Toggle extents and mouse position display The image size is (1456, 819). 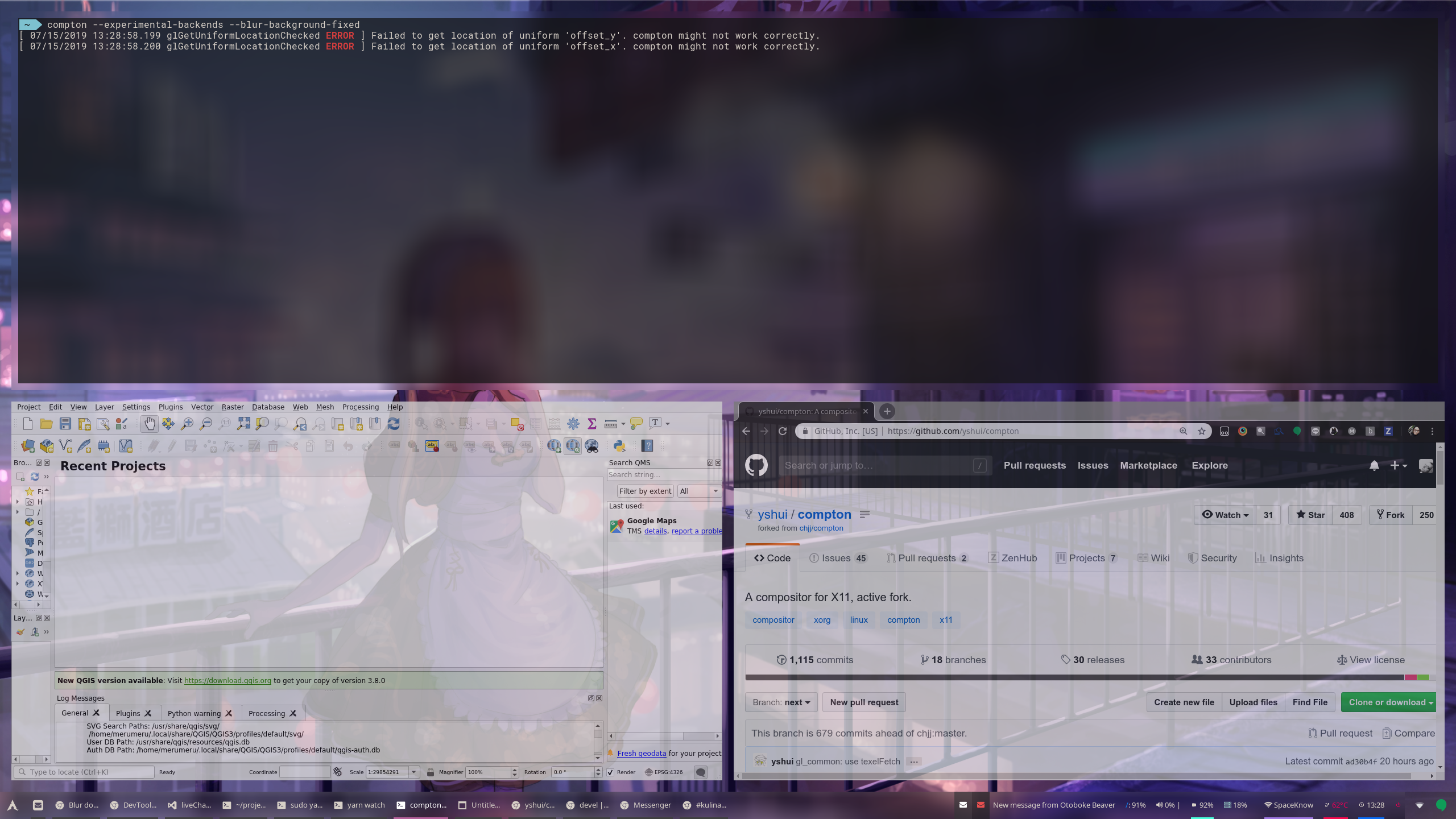338,772
